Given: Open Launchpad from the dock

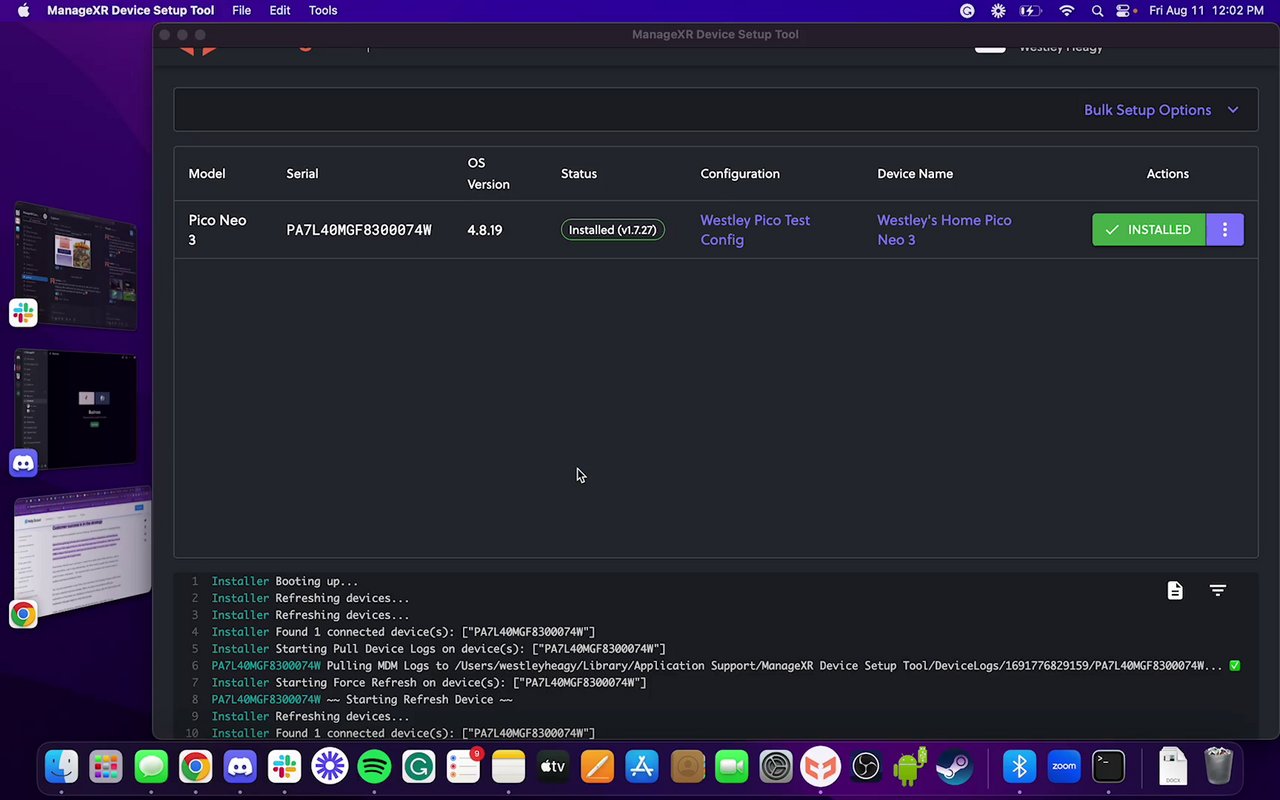Looking at the screenshot, I should 106,767.
